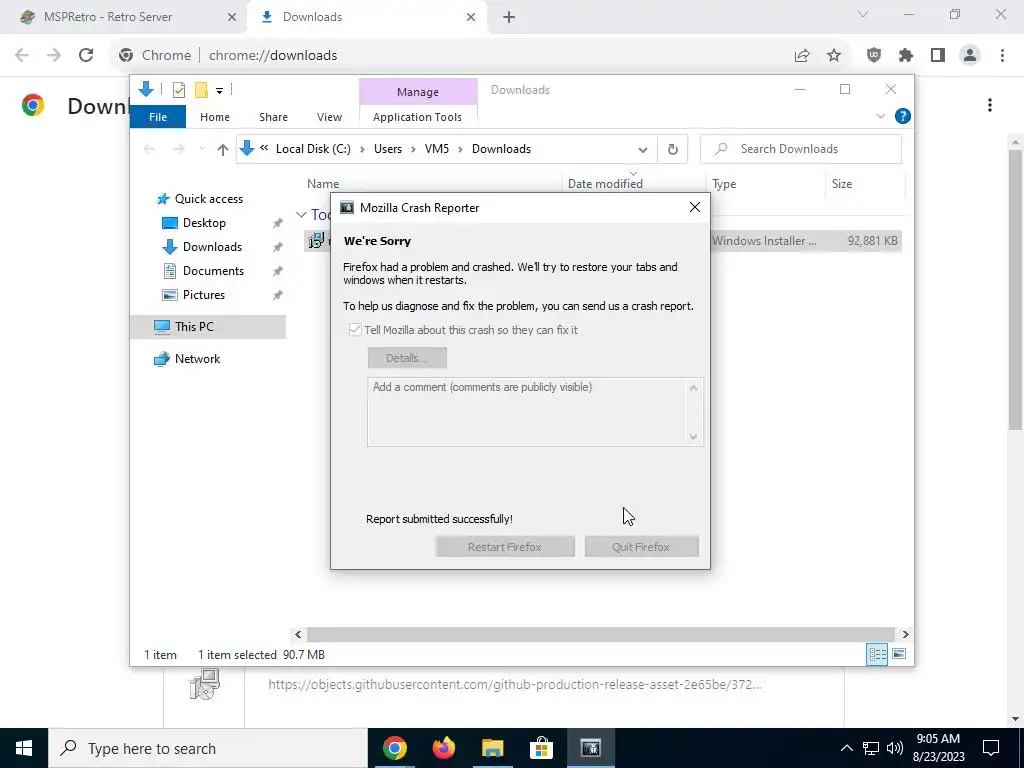Image resolution: width=1024 pixels, height=768 pixels.
Task: Refresh the Downloads folder view
Action: click(673, 150)
